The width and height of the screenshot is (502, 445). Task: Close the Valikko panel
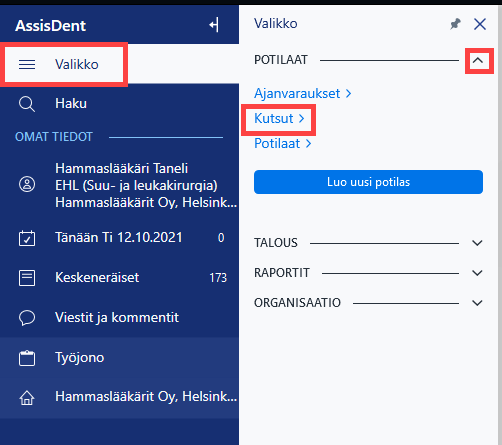click(480, 24)
